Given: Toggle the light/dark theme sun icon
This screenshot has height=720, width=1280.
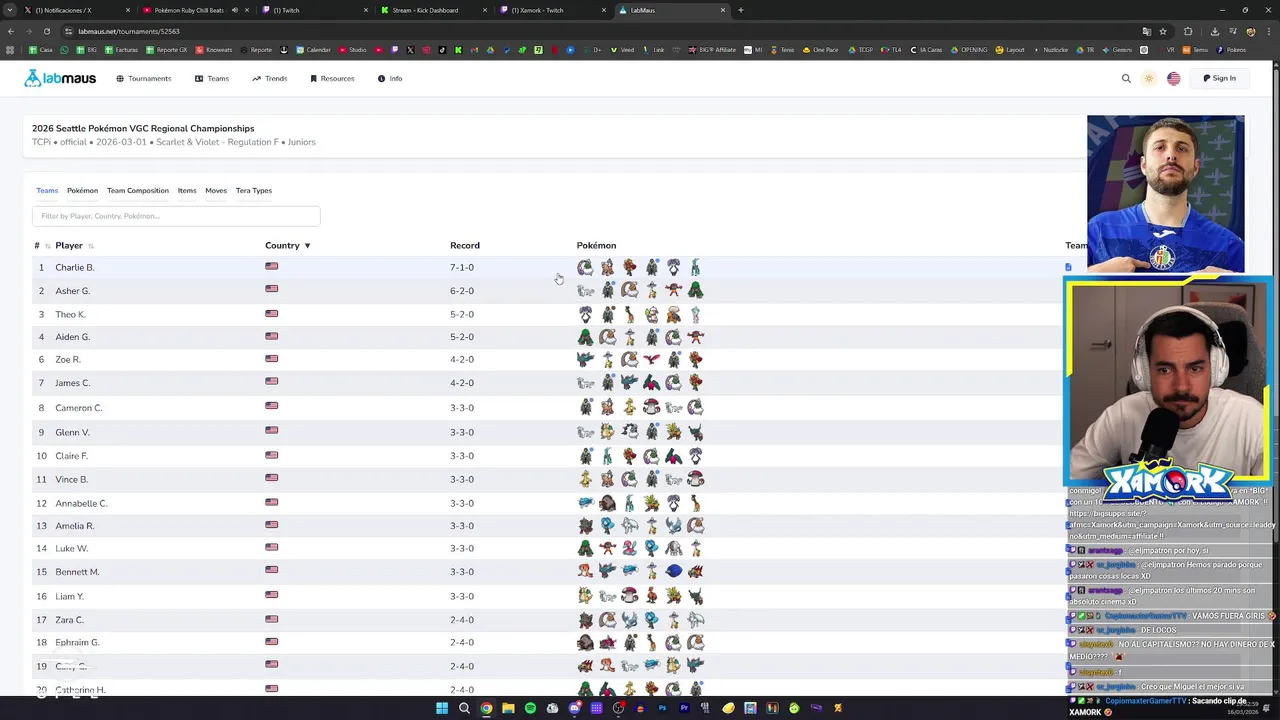Looking at the screenshot, I should click(1149, 78).
